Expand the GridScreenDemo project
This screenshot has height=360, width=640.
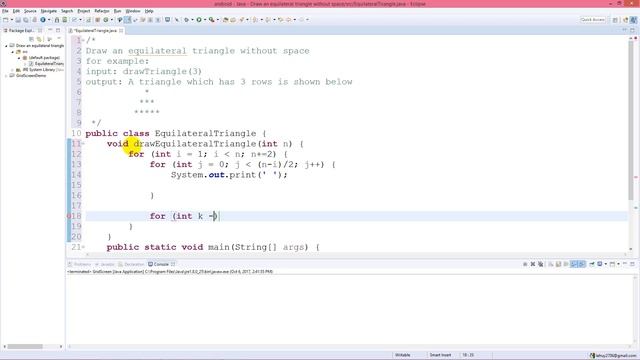click(6, 76)
